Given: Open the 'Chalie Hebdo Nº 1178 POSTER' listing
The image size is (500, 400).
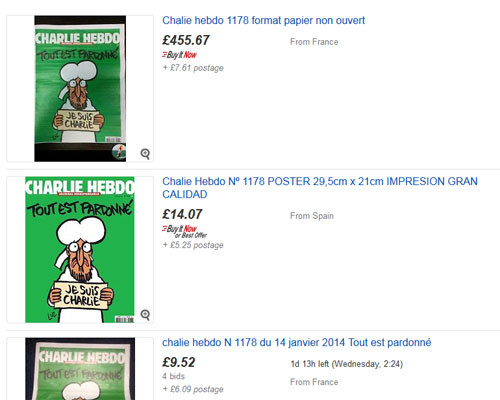Looking at the screenshot, I should click(x=320, y=188).
